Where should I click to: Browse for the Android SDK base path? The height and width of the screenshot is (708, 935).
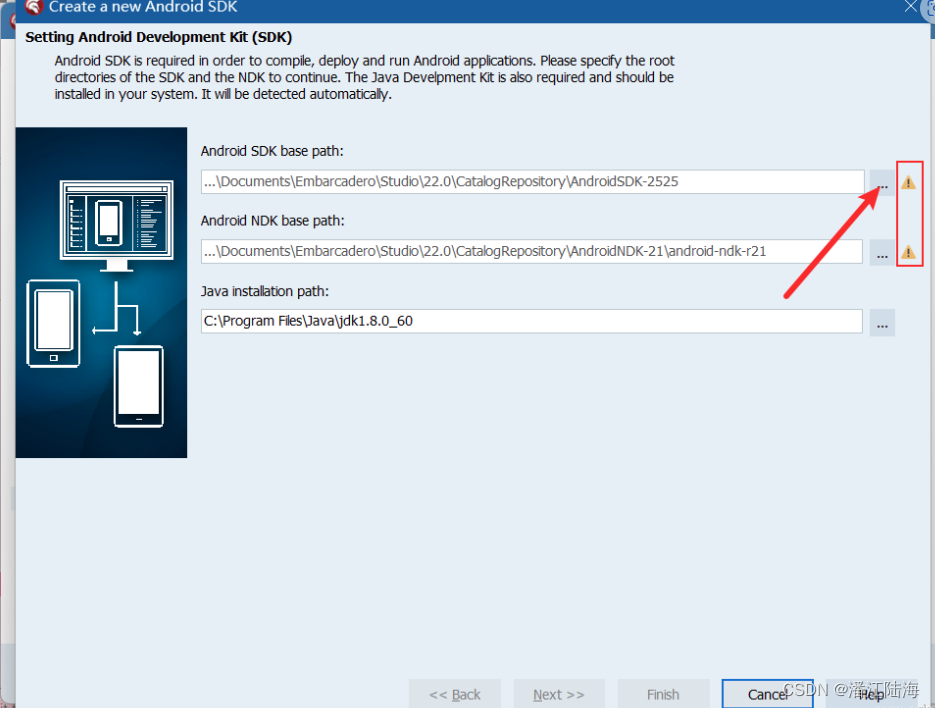(x=882, y=183)
